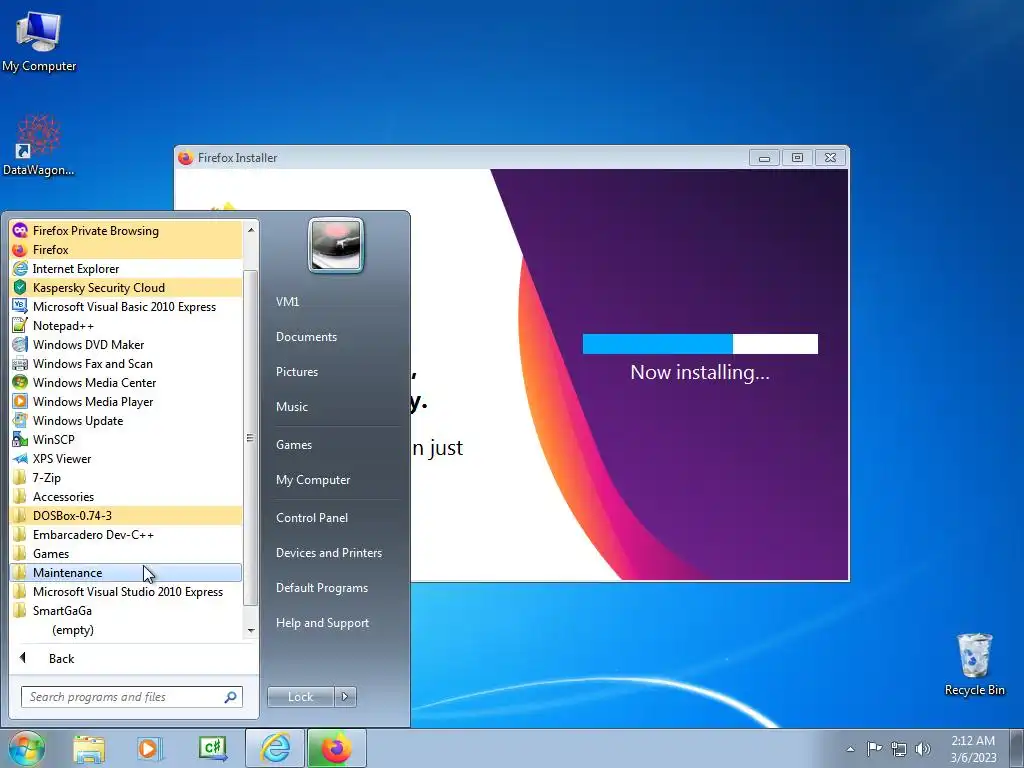Click the user account picture
Screen dimensions: 1024x768
(x=336, y=245)
